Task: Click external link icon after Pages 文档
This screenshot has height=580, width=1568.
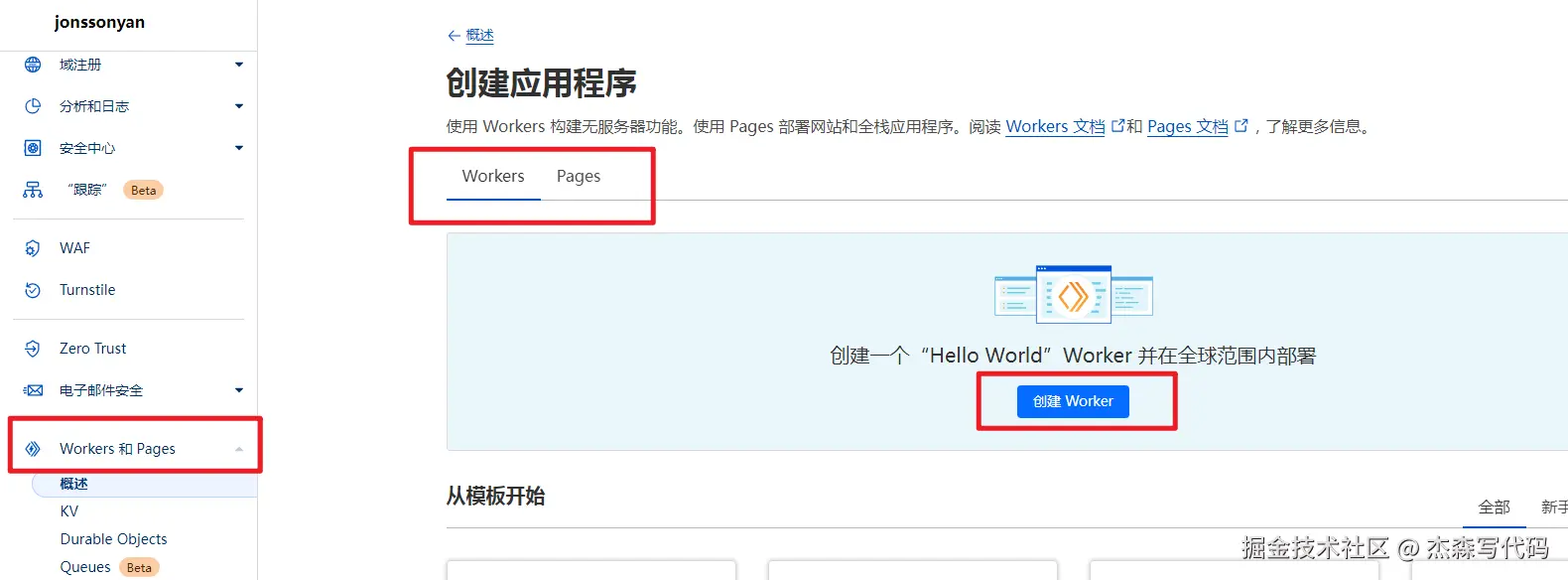Action: 1241,126
